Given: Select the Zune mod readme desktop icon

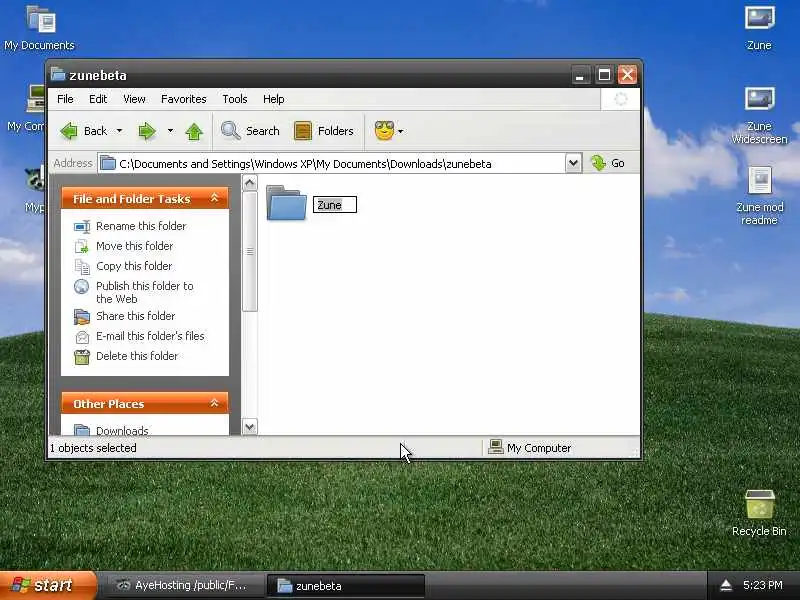Looking at the screenshot, I should [760, 181].
